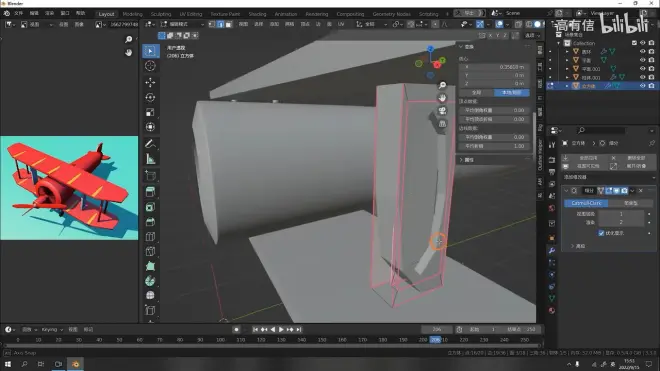660x371 pixels.
Task: Switch to the Layout workspace tab
Action: pos(106,14)
